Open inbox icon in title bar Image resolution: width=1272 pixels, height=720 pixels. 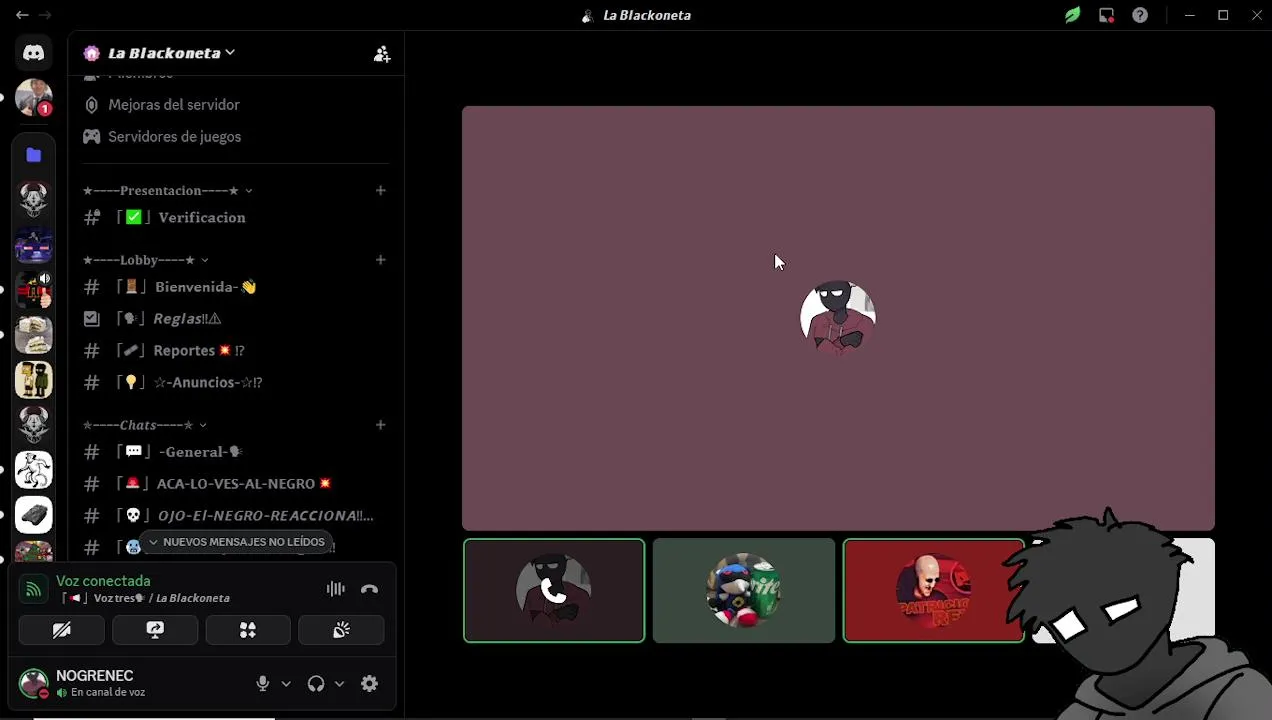pos(1106,15)
